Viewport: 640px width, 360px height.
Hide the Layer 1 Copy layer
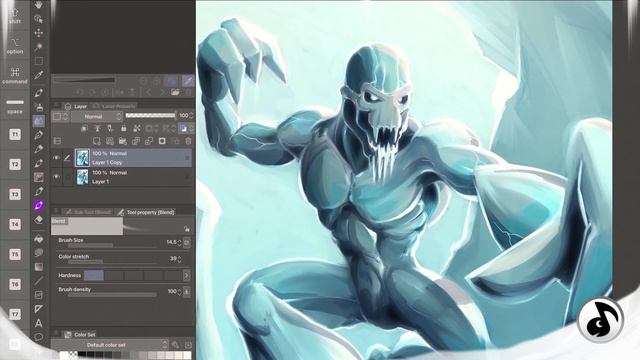click(56, 158)
